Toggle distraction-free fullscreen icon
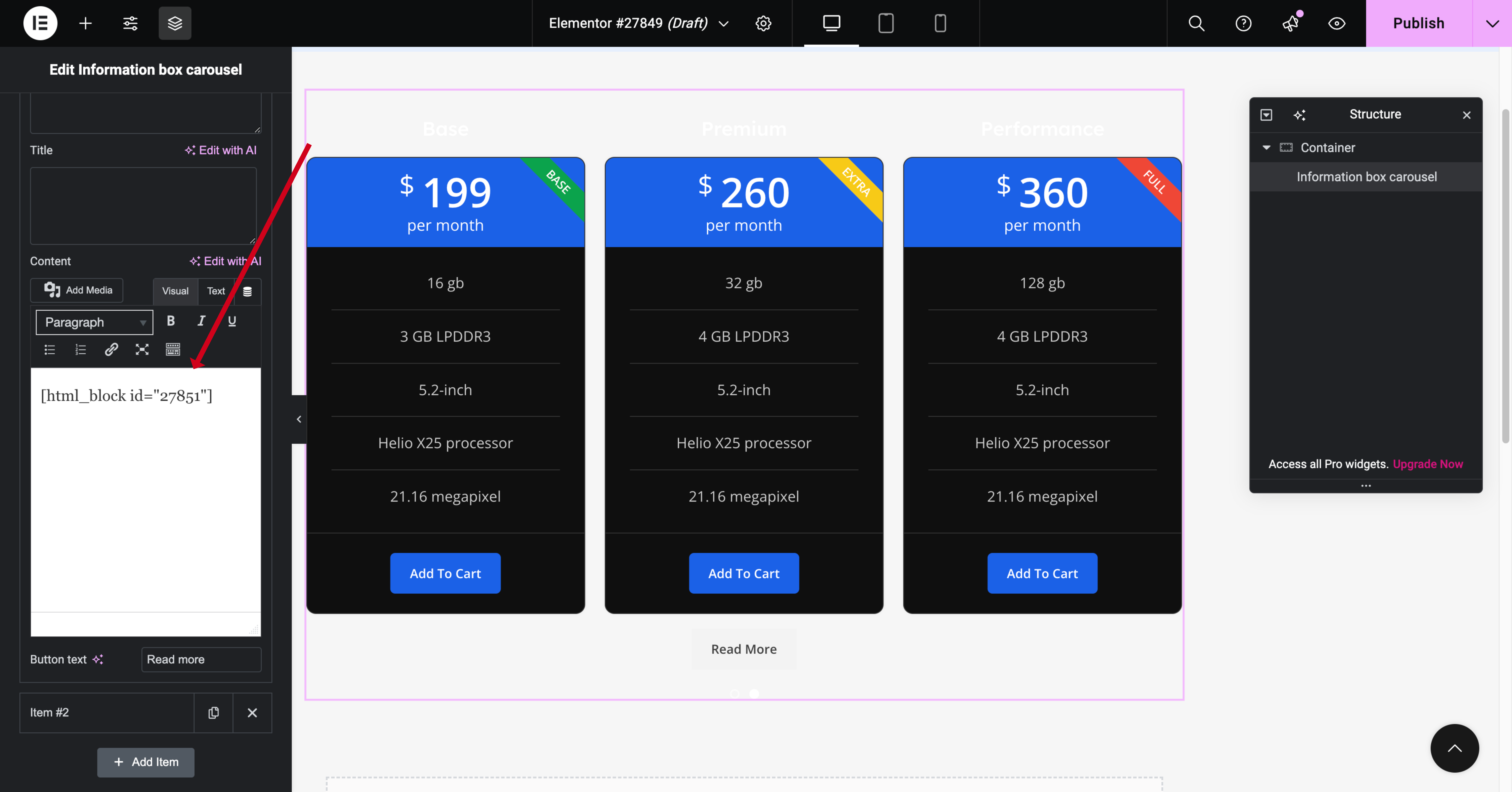The image size is (1512, 792). click(x=142, y=350)
